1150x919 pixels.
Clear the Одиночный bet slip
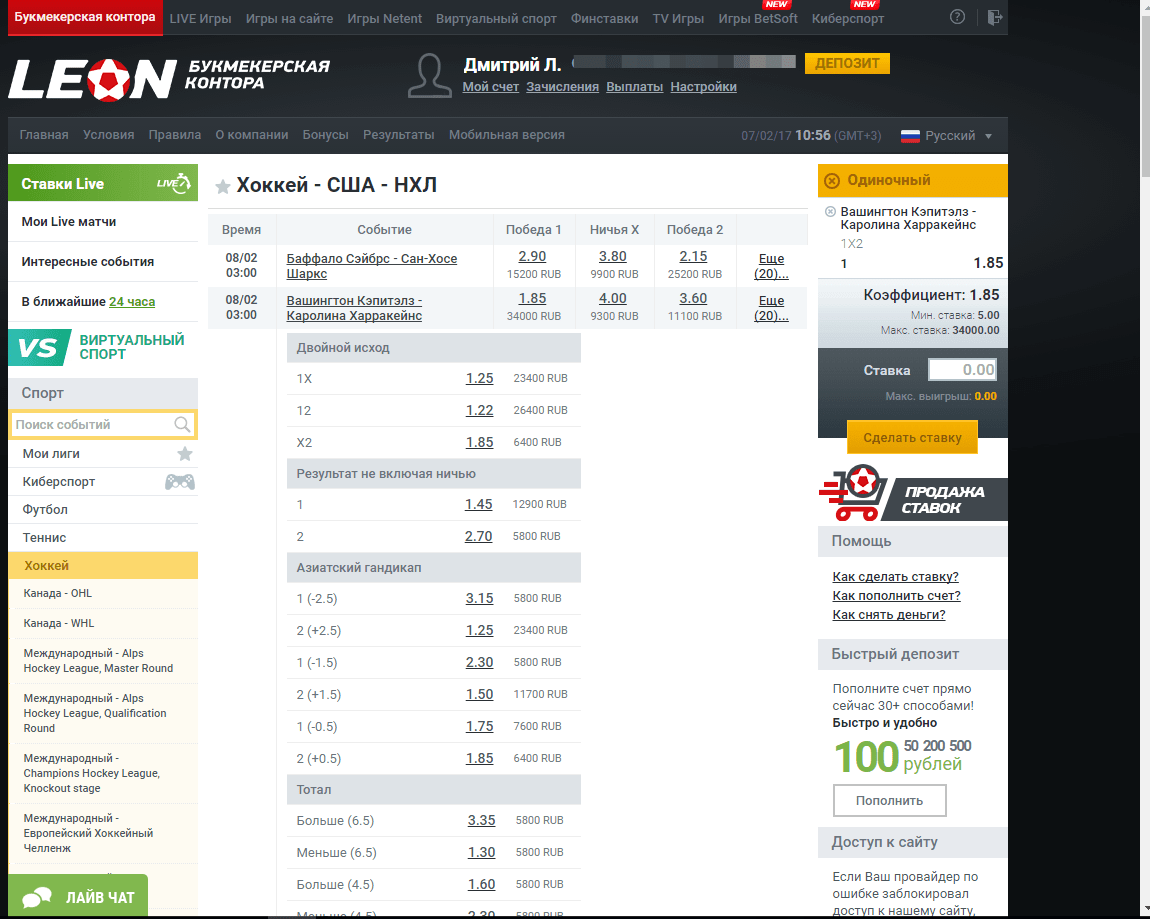pyautogui.click(x=832, y=181)
